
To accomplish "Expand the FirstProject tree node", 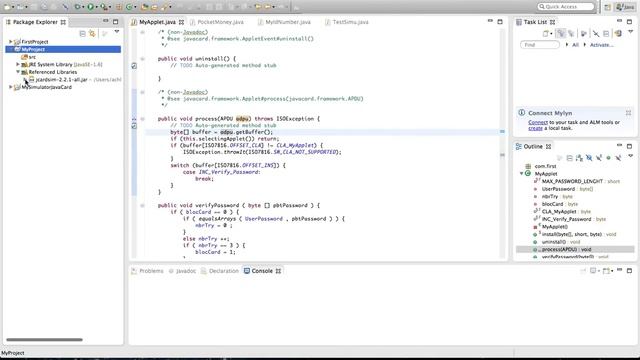I will [11, 42].
